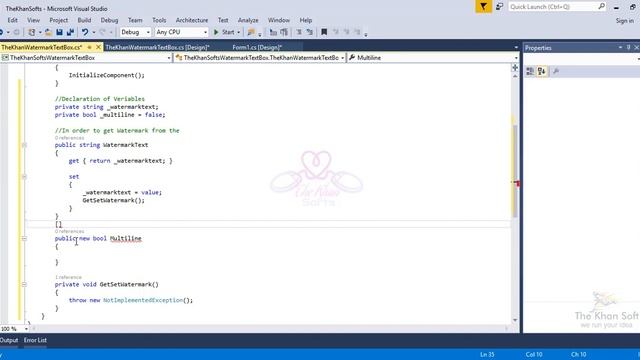Switch to TheKhanWatermarkTextBox.cs [Design] tab
This screenshot has height=360, width=640.
158,47
